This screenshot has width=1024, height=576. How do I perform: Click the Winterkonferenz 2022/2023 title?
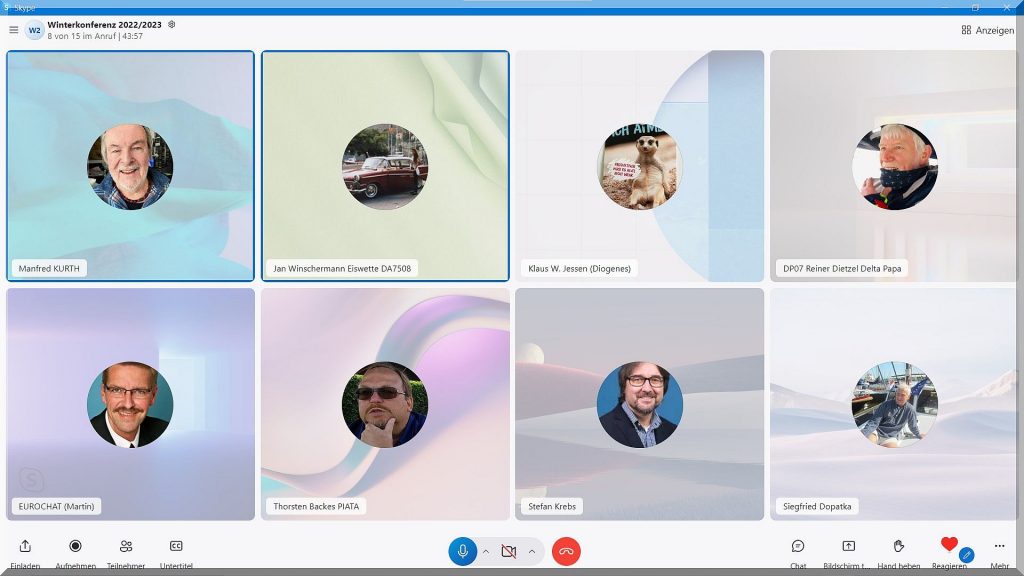pyautogui.click(x=105, y=24)
